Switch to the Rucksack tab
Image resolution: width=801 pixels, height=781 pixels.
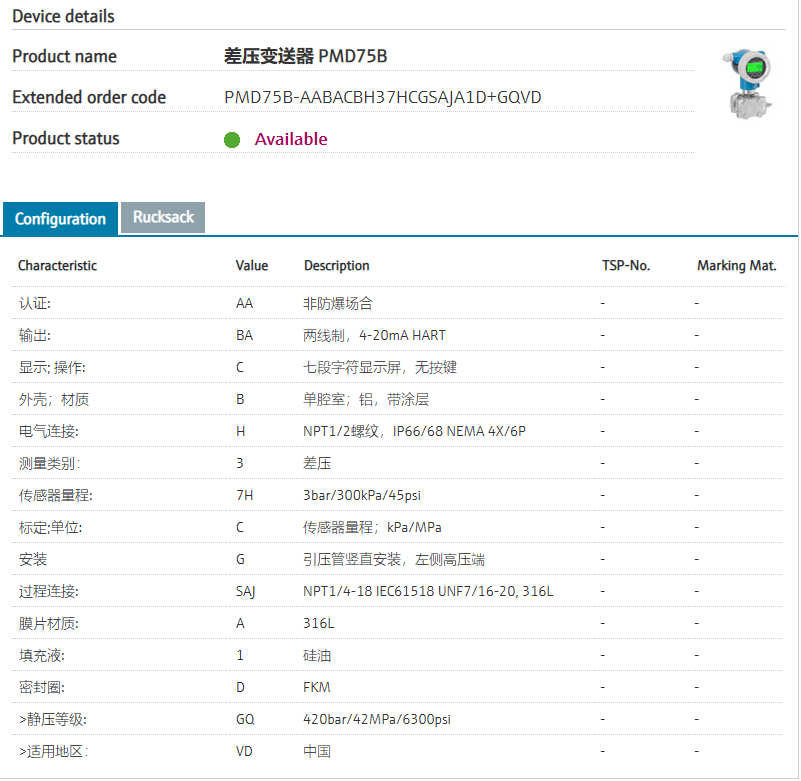pos(163,217)
